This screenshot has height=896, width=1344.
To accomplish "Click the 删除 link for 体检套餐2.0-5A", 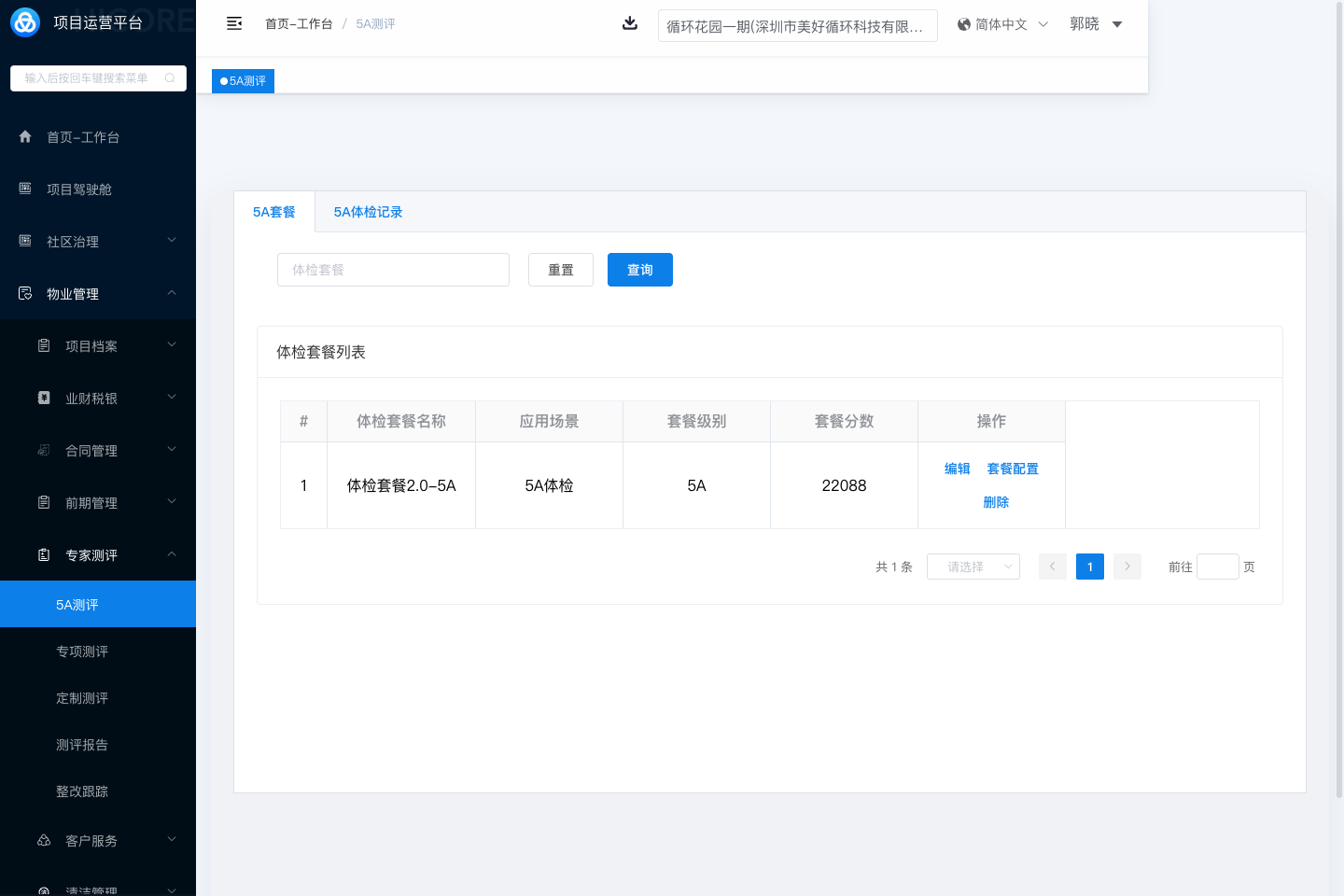I will (x=996, y=502).
